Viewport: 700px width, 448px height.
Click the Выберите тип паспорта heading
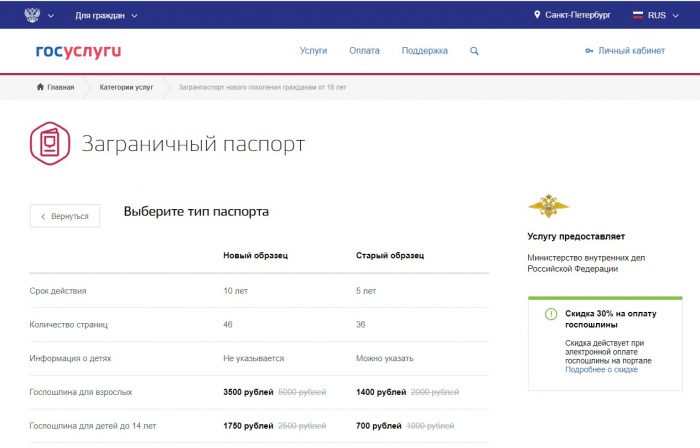point(196,212)
